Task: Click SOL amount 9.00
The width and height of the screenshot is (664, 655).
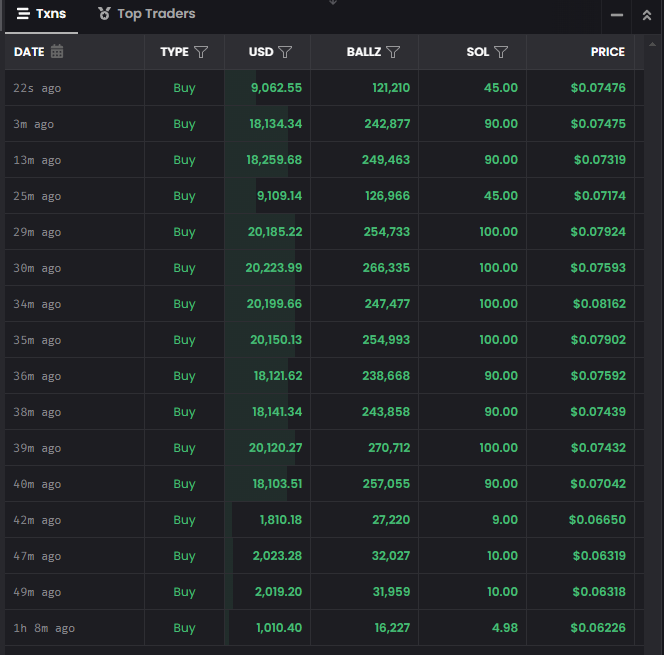Action: point(505,520)
